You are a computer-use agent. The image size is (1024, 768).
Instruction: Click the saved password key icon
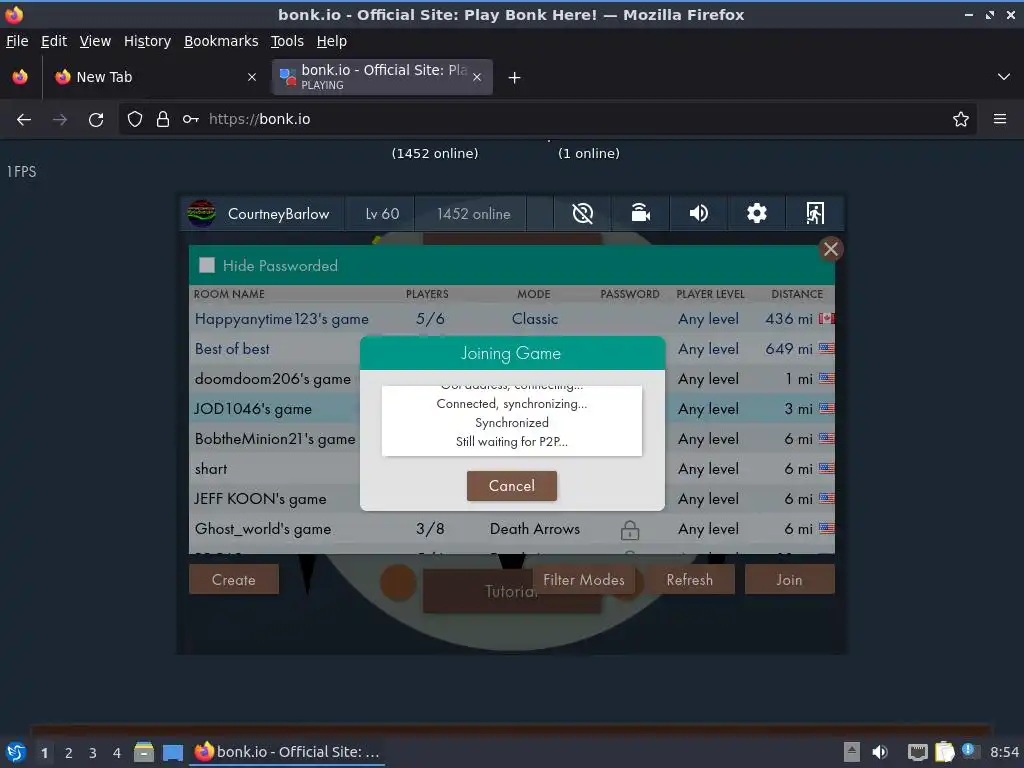[190, 120]
